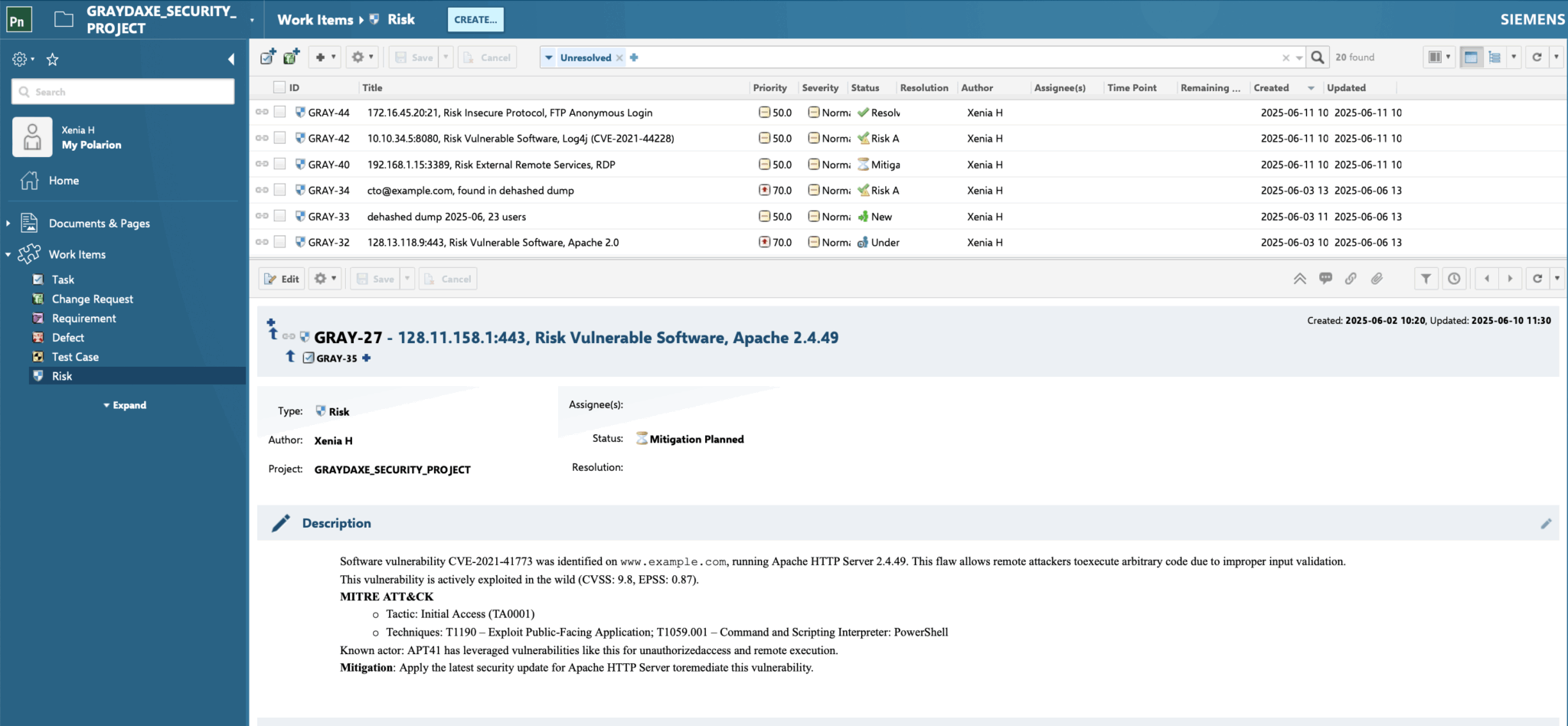Toggle the select-all checkbox in table header
Viewport: 1568px width, 726px height.
279,87
